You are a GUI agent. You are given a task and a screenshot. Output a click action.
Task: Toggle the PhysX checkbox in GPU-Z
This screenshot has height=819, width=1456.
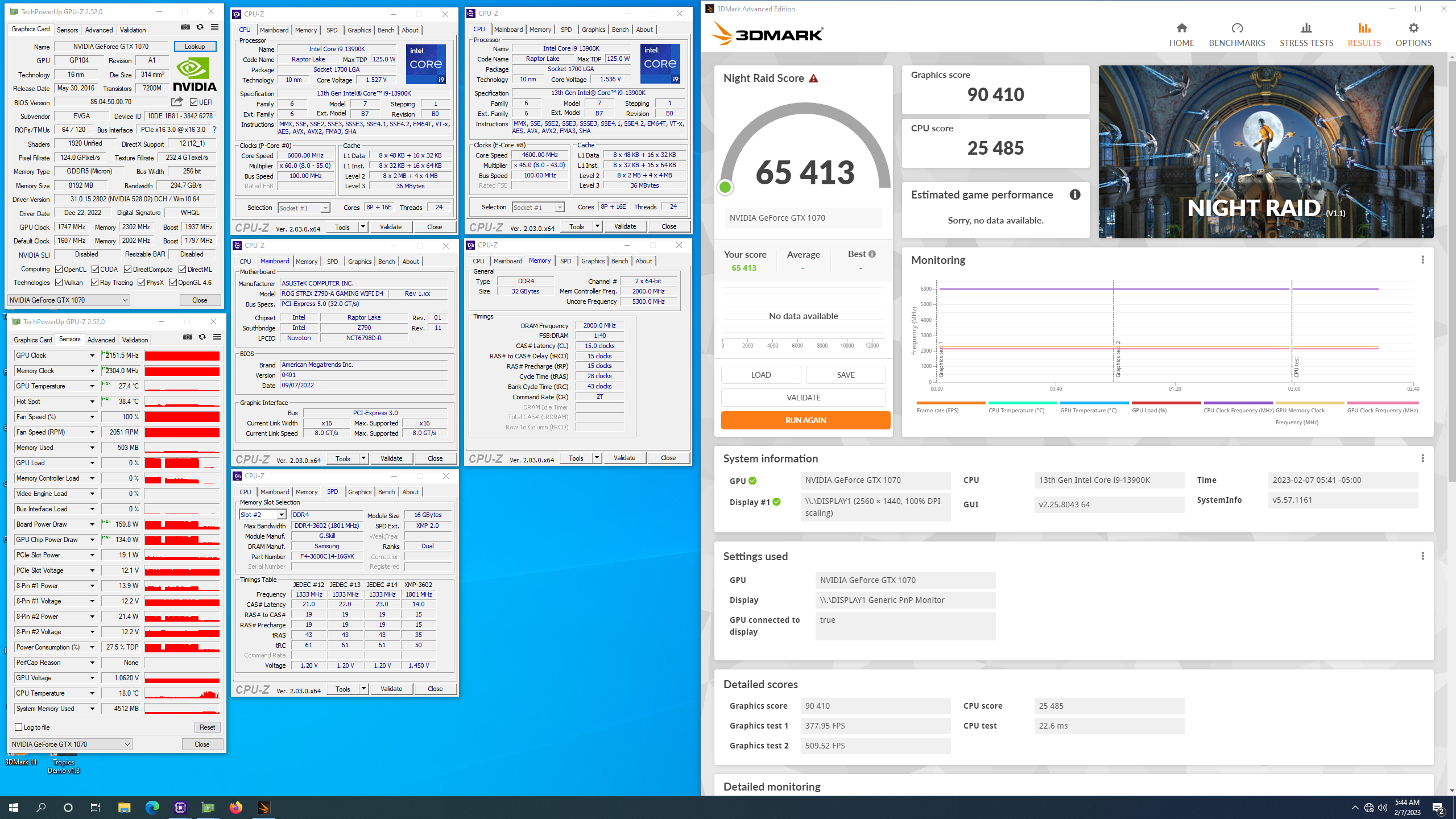point(141,283)
